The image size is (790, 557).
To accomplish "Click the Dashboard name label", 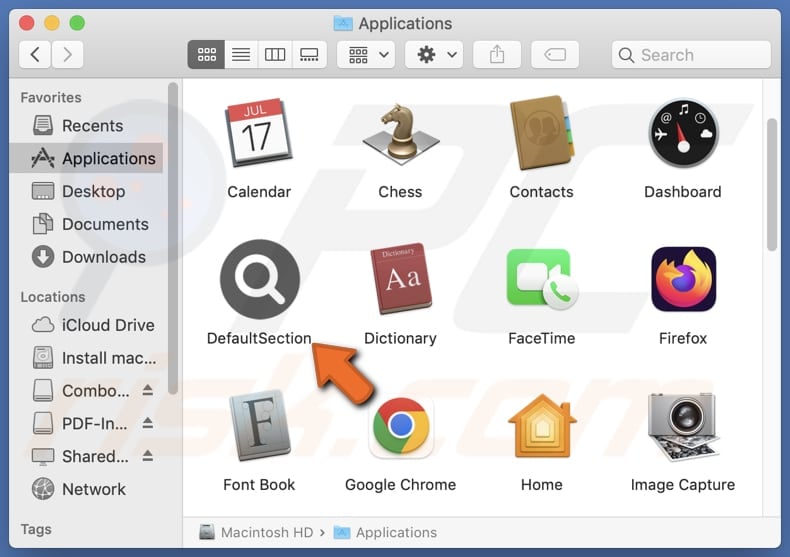I will tap(683, 192).
